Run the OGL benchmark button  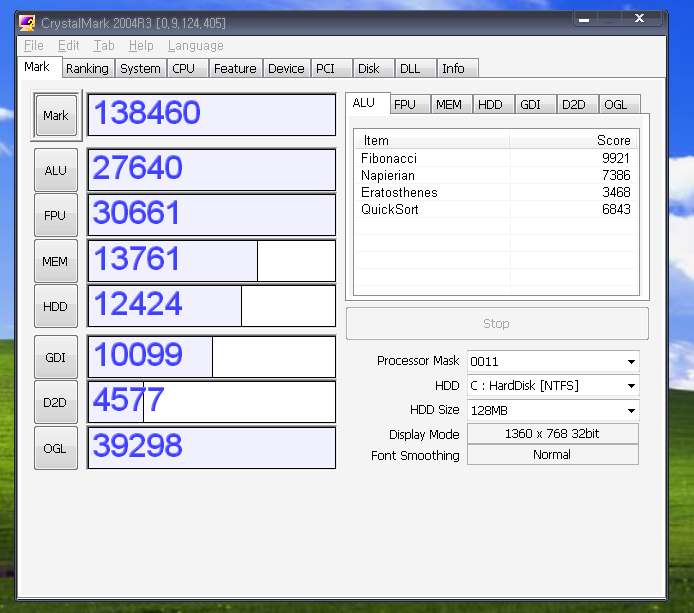pyautogui.click(x=56, y=448)
